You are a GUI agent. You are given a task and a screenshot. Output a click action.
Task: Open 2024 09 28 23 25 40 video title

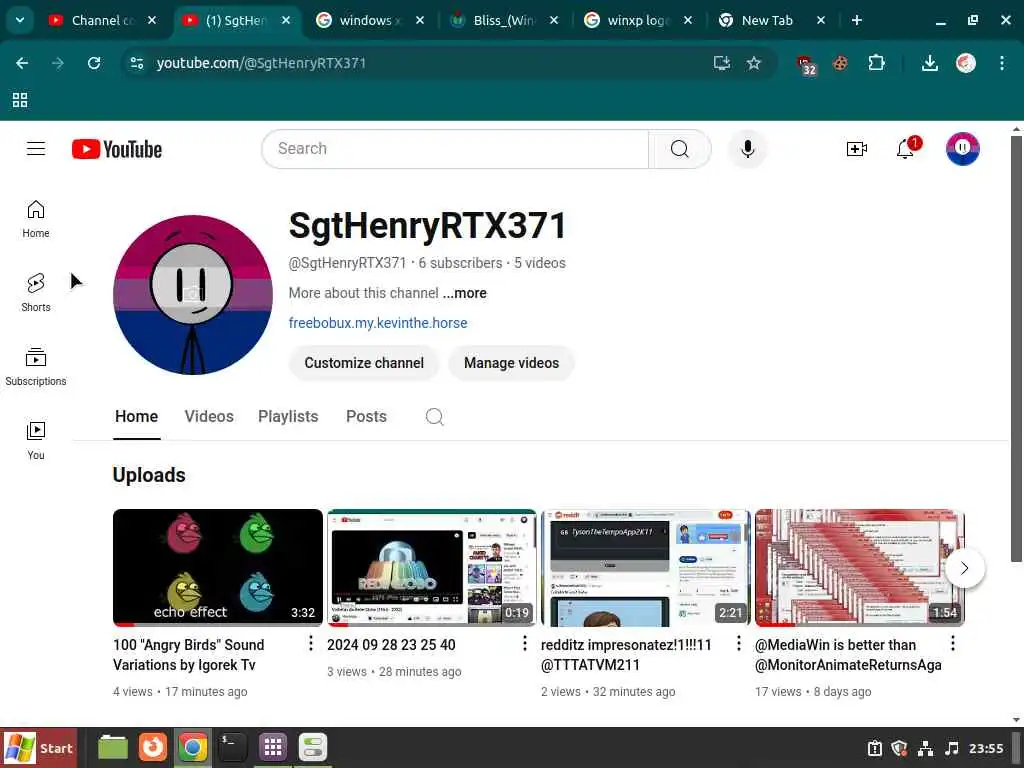coord(391,645)
